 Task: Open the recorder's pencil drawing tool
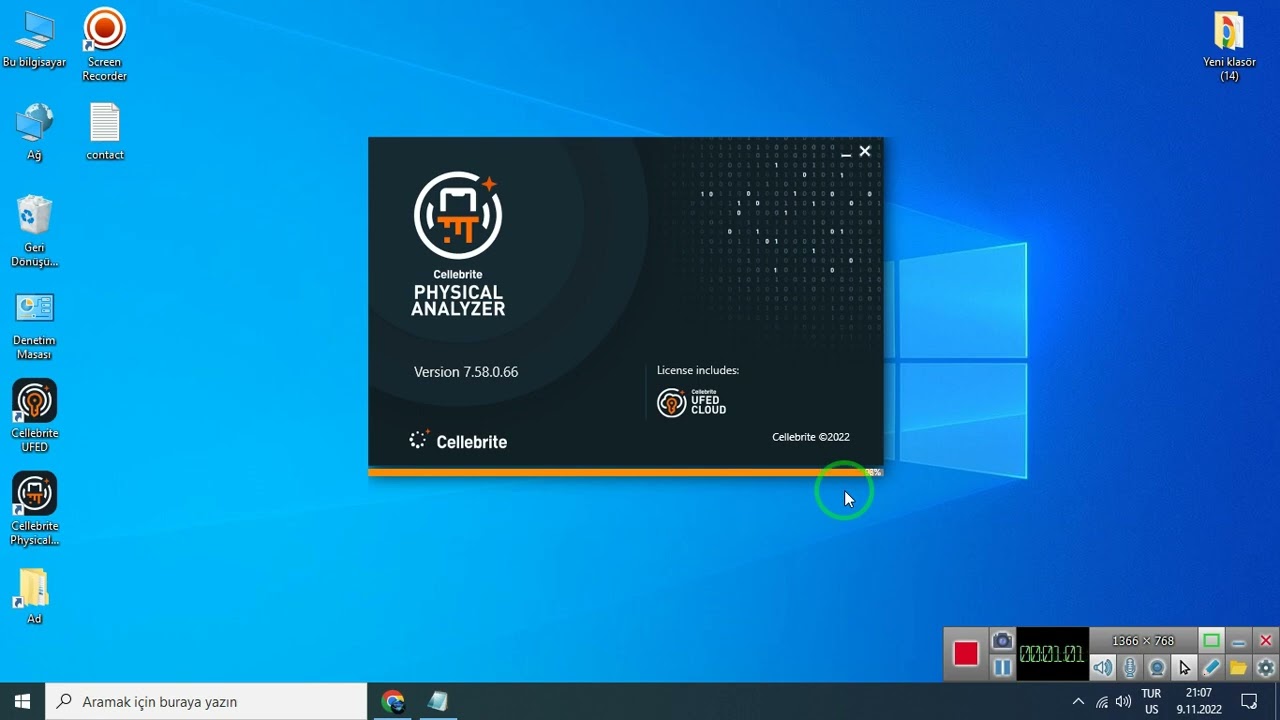(1211, 667)
